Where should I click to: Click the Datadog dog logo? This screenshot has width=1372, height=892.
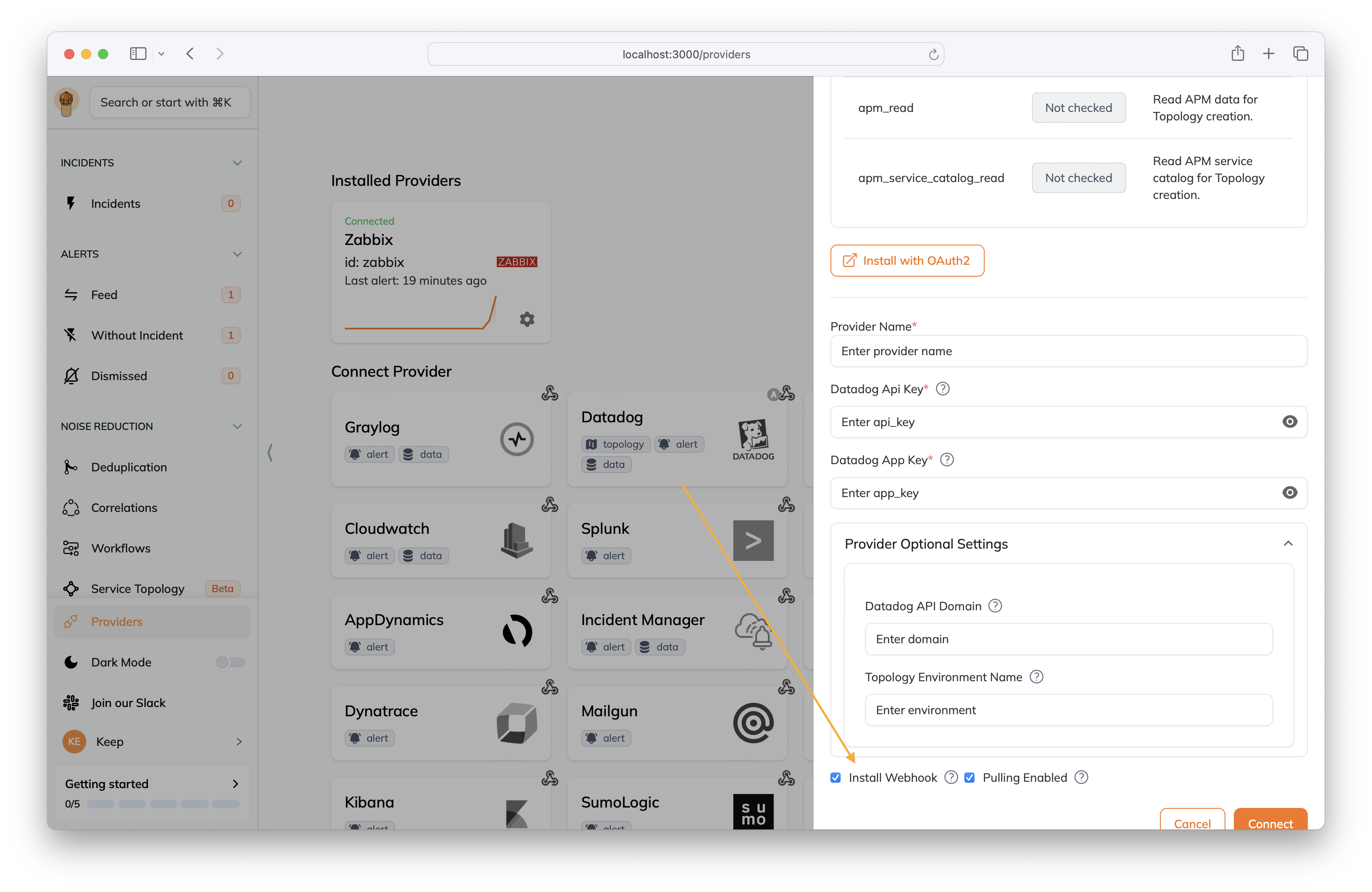click(x=753, y=440)
